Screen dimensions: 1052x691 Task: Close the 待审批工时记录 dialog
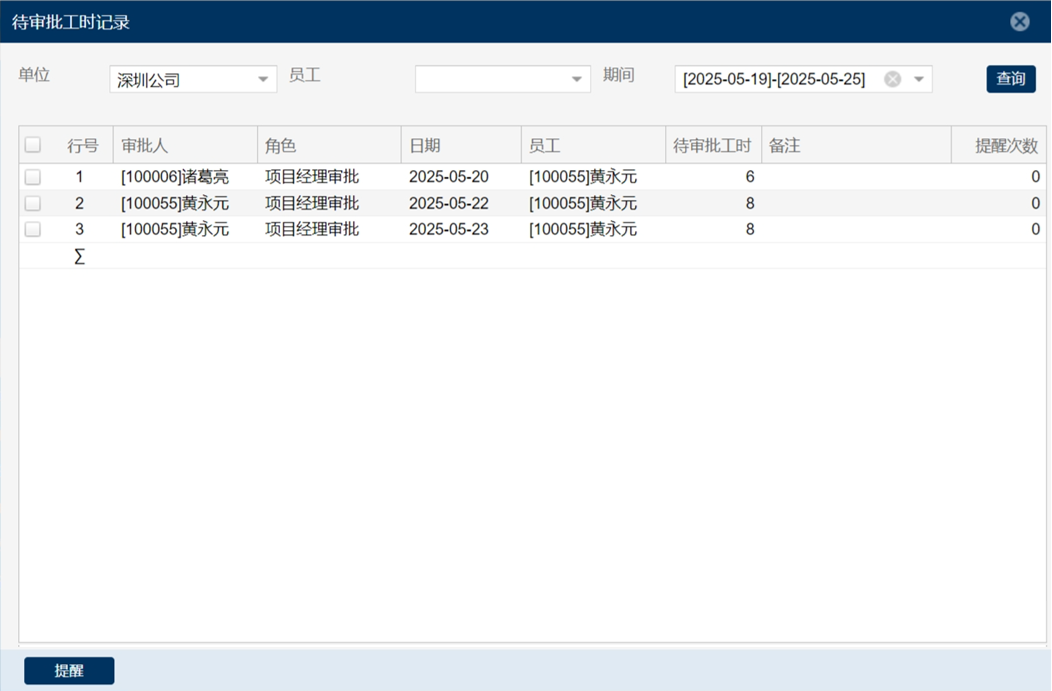click(x=1019, y=22)
